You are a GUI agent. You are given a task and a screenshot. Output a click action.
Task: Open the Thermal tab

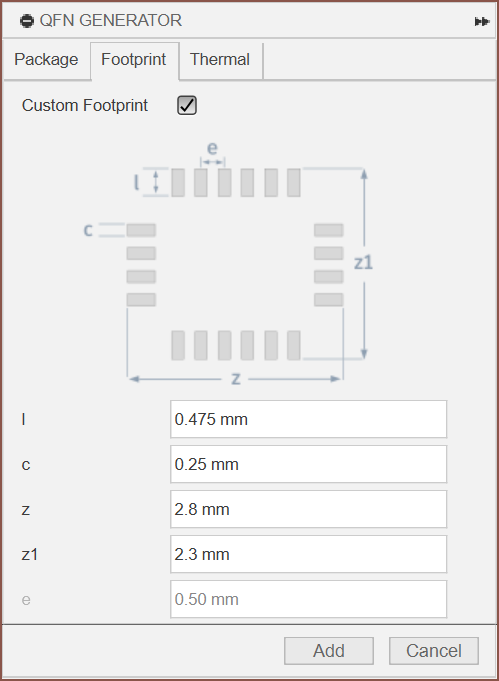220,60
